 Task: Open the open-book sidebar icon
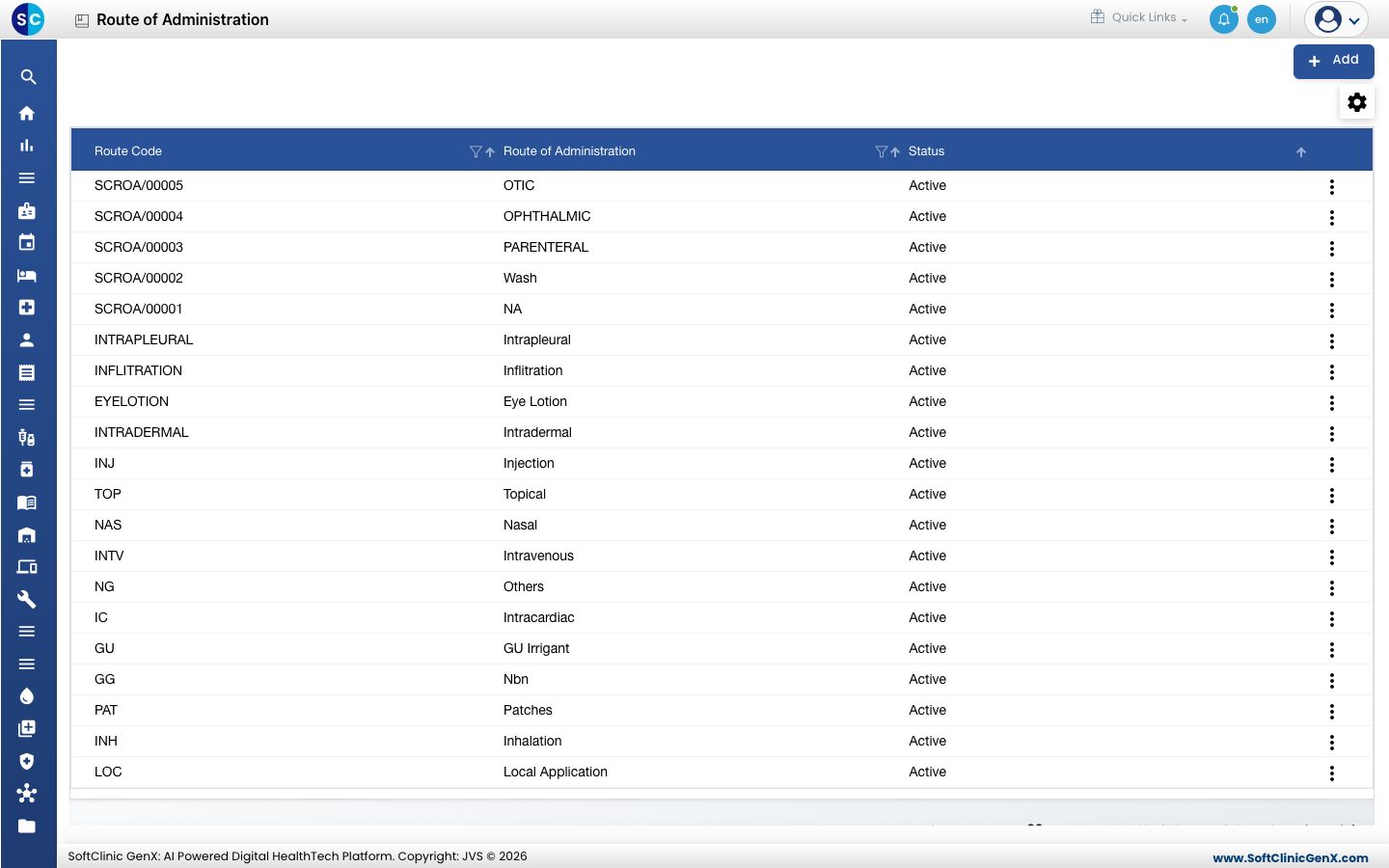tap(27, 502)
